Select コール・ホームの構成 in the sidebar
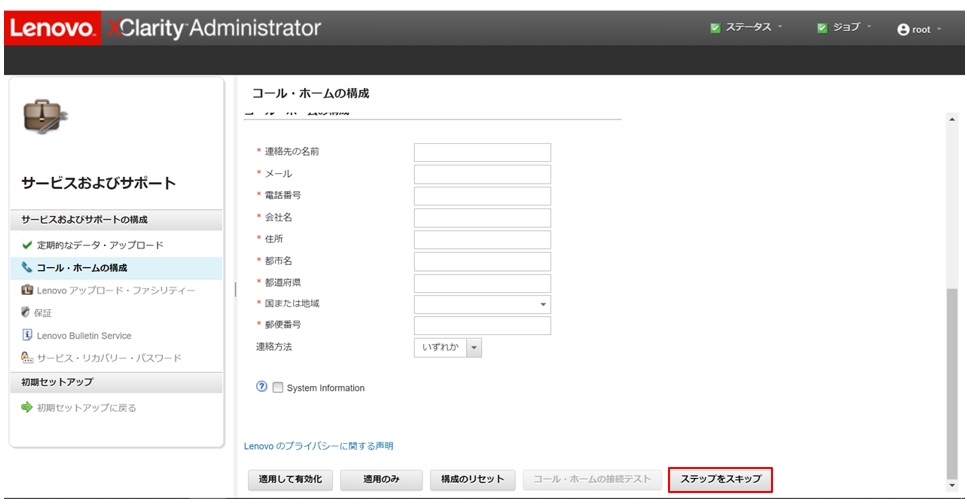Viewport: 967px width, 504px height. [82, 268]
